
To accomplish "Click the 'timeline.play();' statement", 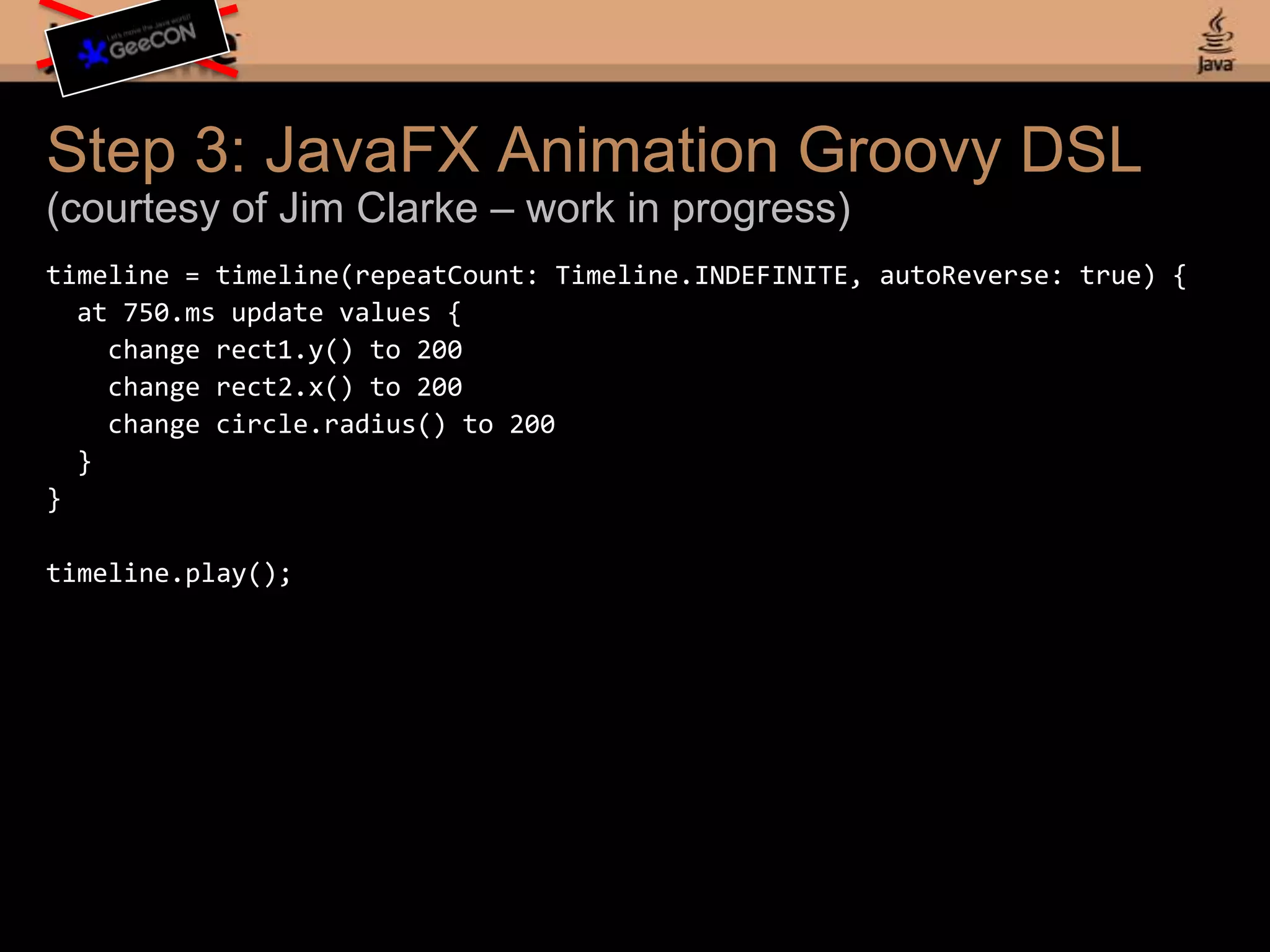I will pos(169,573).
